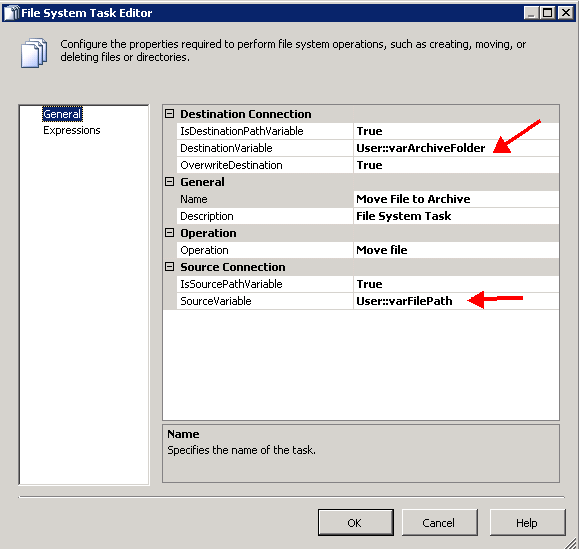The image size is (579, 549).
Task: Edit the Name field Move File to Archive
Action: click(x=456, y=199)
